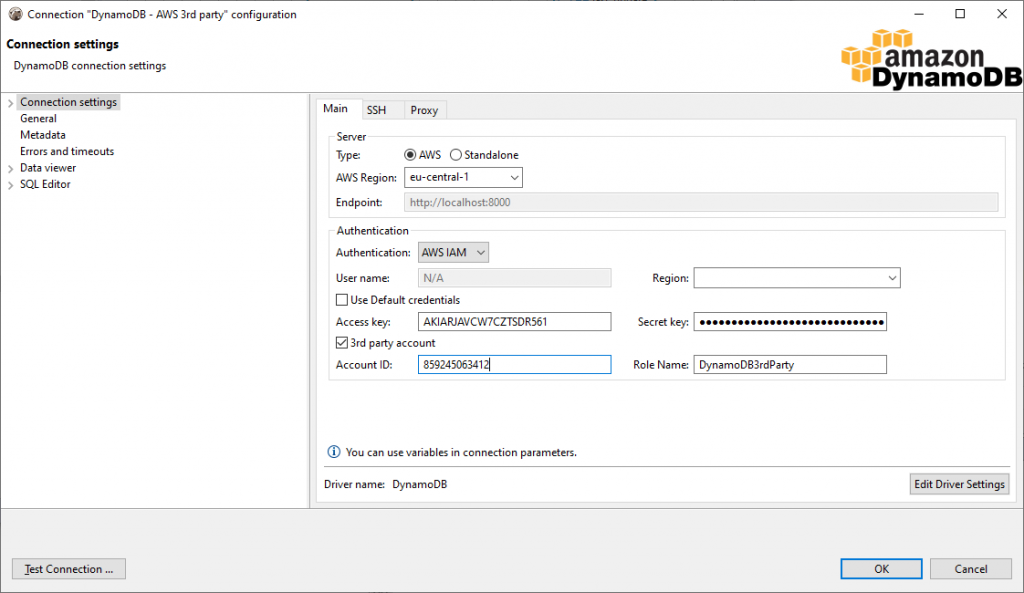Uncheck the 3rd party account checkbox
1024x593 pixels.
(x=342, y=343)
